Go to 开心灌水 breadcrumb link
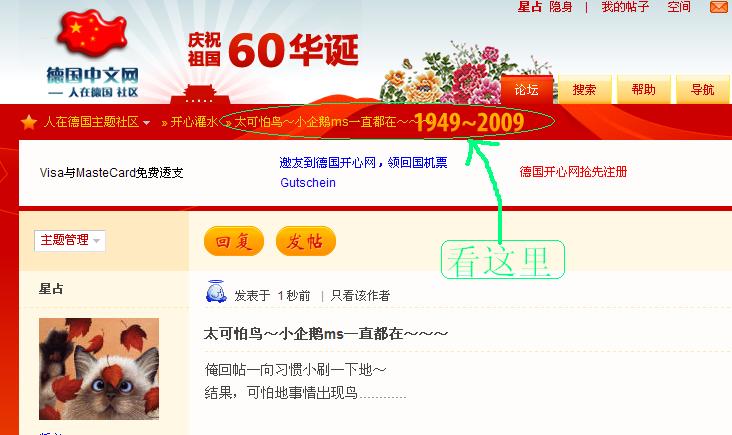Image resolution: width=732 pixels, height=435 pixels. [x=194, y=122]
